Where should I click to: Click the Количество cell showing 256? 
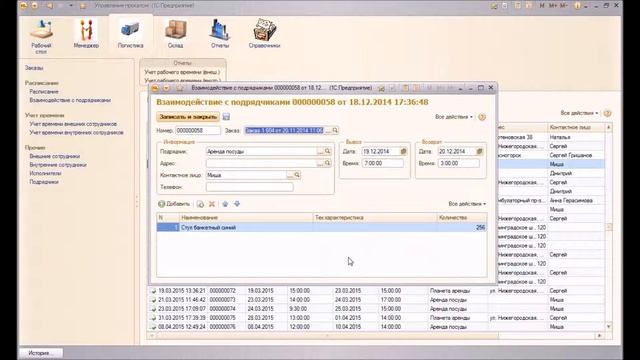(x=462, y=227)
